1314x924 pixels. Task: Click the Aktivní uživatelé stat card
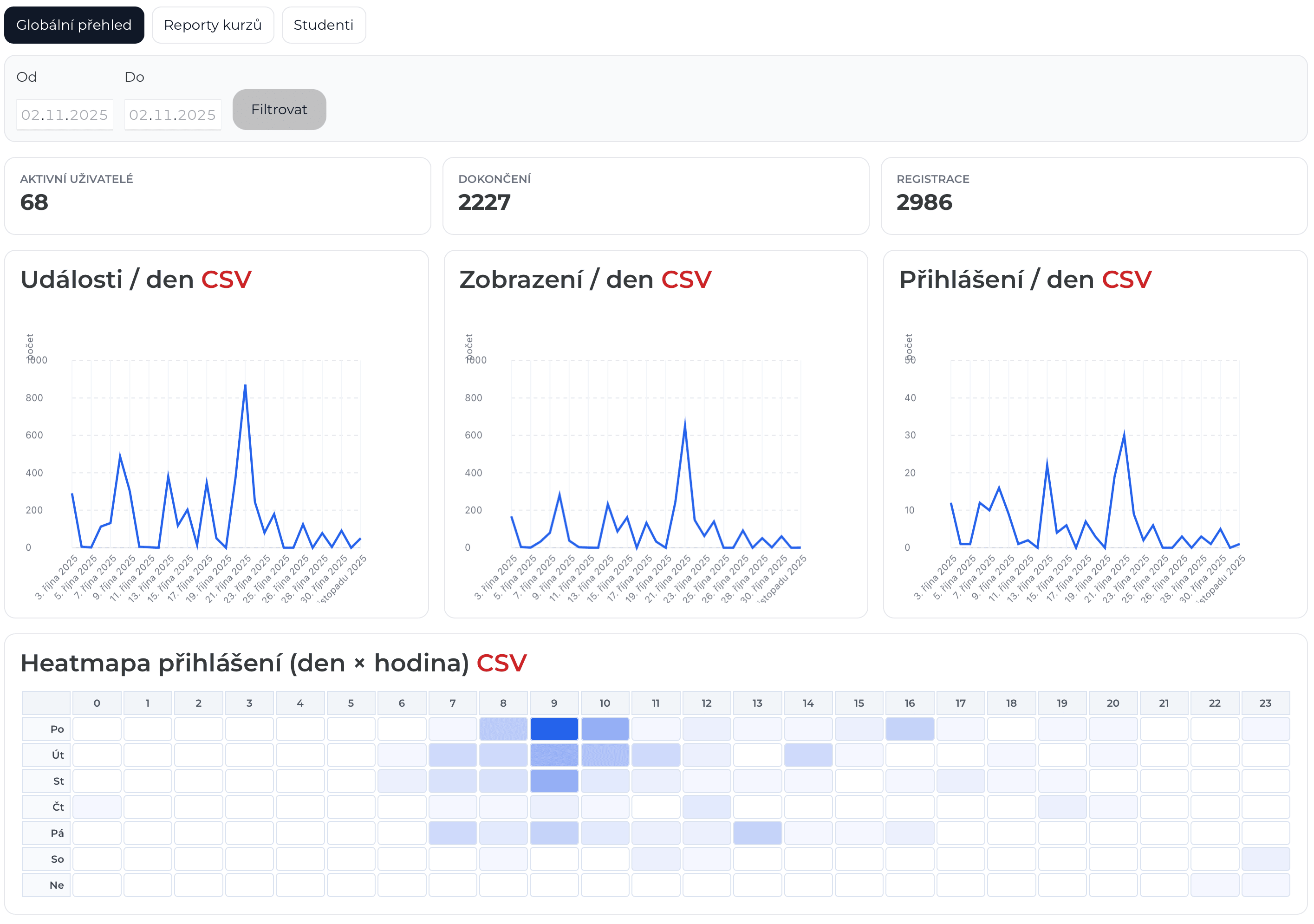pos(217,196)
